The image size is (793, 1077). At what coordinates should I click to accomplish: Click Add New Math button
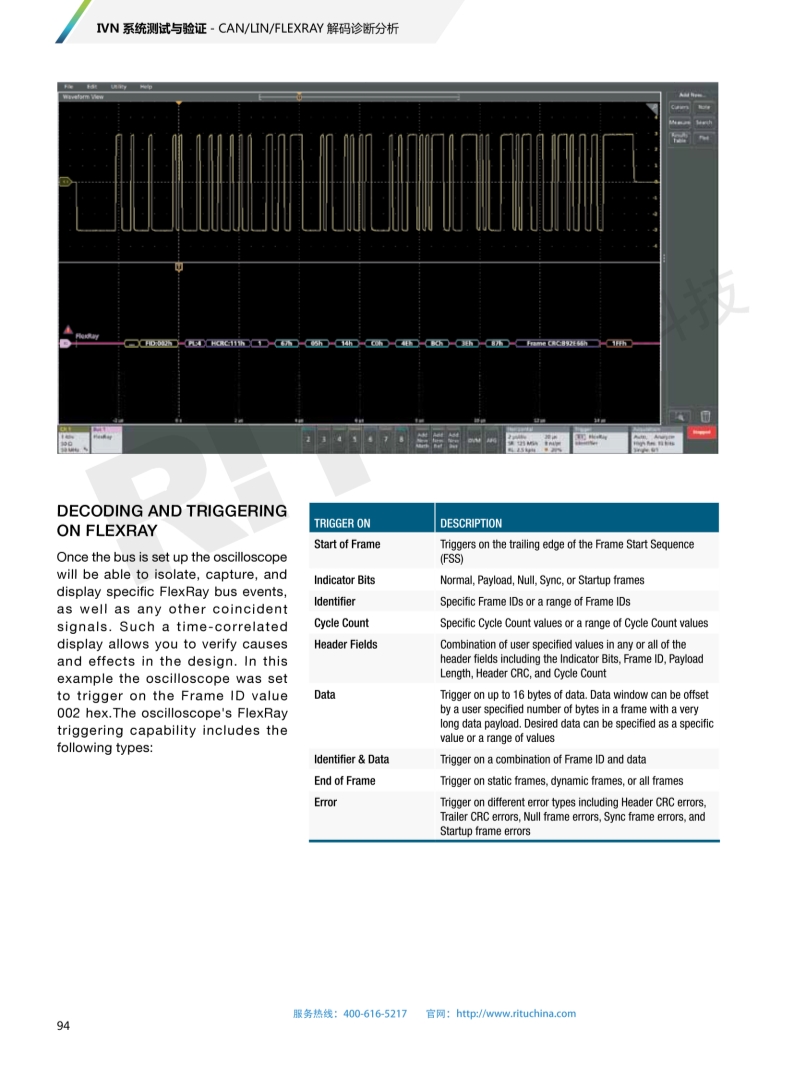[422, 439]
